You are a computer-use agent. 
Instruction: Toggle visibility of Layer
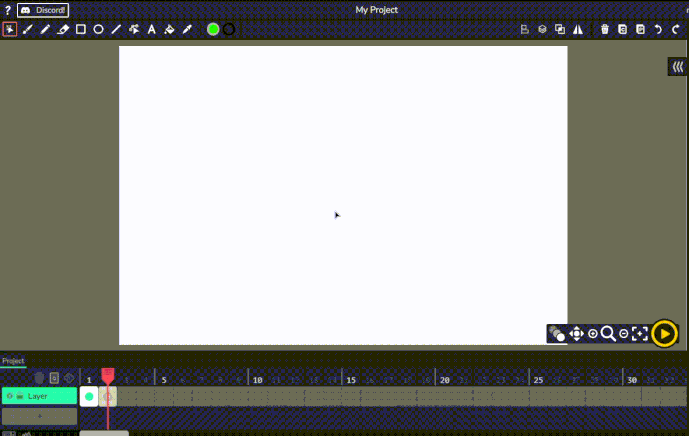[10, 396]
